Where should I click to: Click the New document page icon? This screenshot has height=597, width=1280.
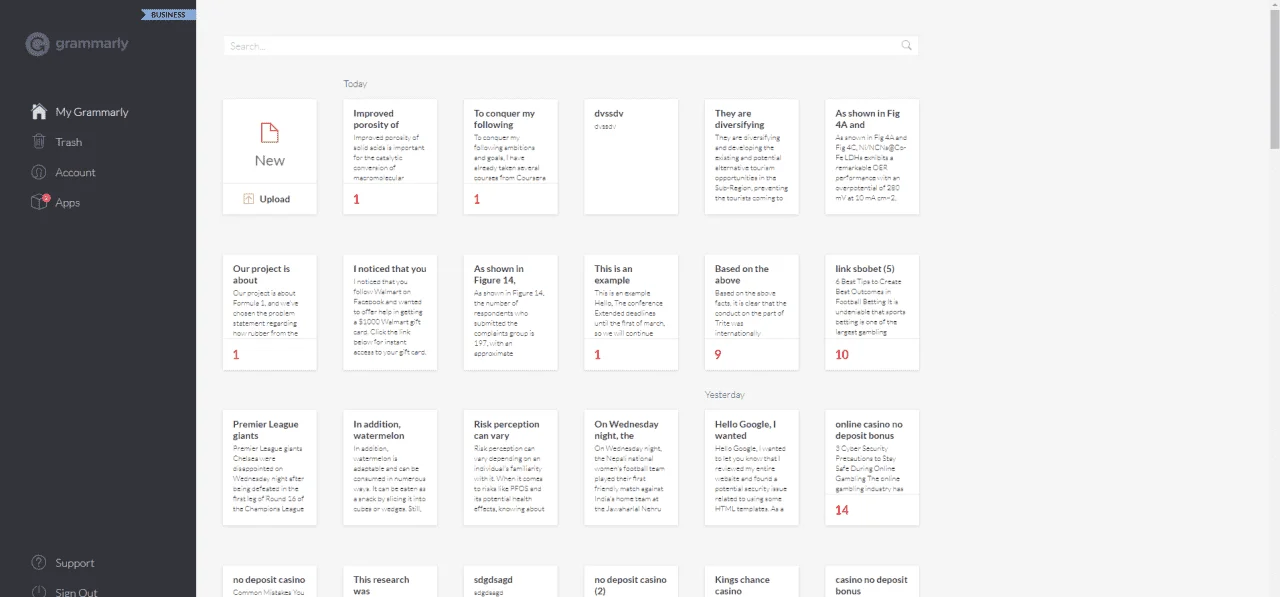click(269, 133)
